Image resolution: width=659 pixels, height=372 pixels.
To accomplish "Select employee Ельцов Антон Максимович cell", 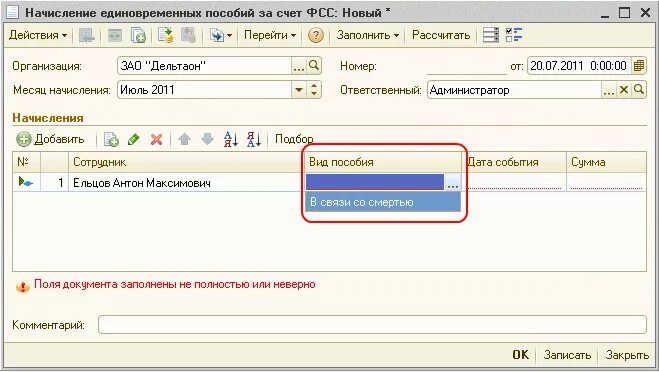I will tap(187, 183).
